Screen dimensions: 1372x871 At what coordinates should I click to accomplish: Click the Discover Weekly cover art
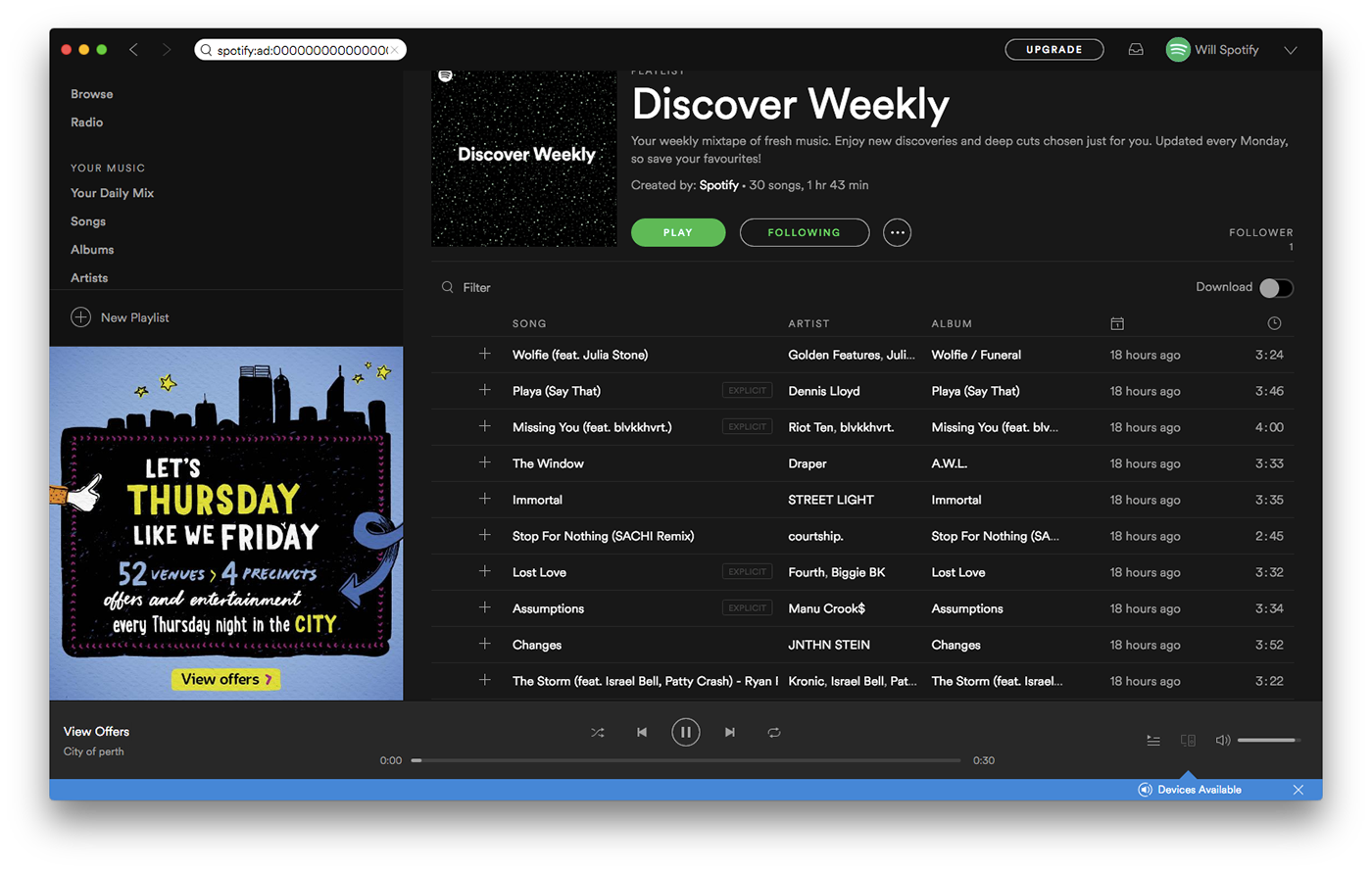coord(524,157)
